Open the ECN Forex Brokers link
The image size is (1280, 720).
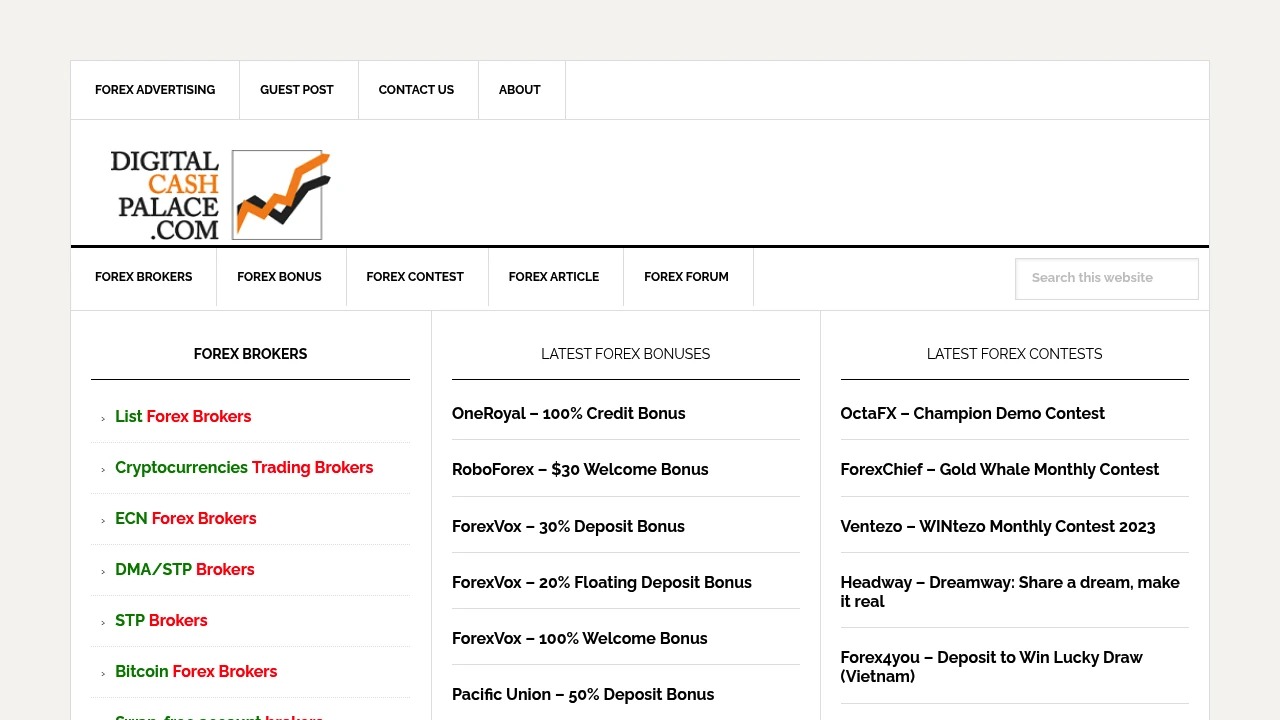pyautogui.click(x=186, y=519)
